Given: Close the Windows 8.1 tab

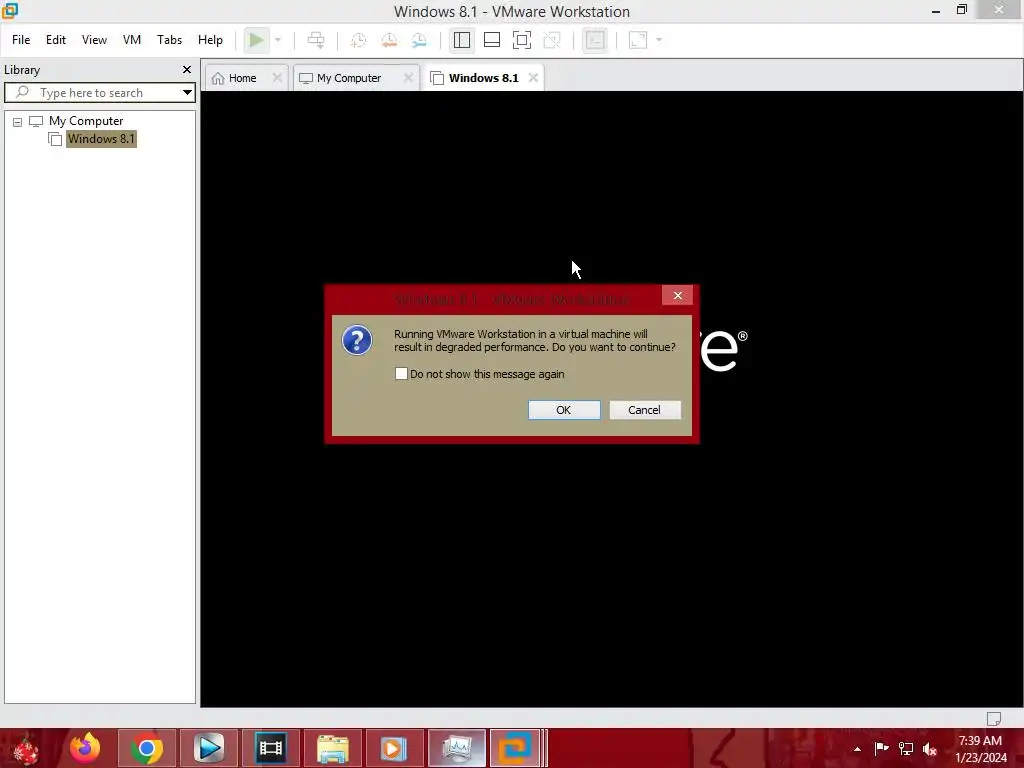Looking at the screenshot, I should pyautogui.click(x=533, y=78).
